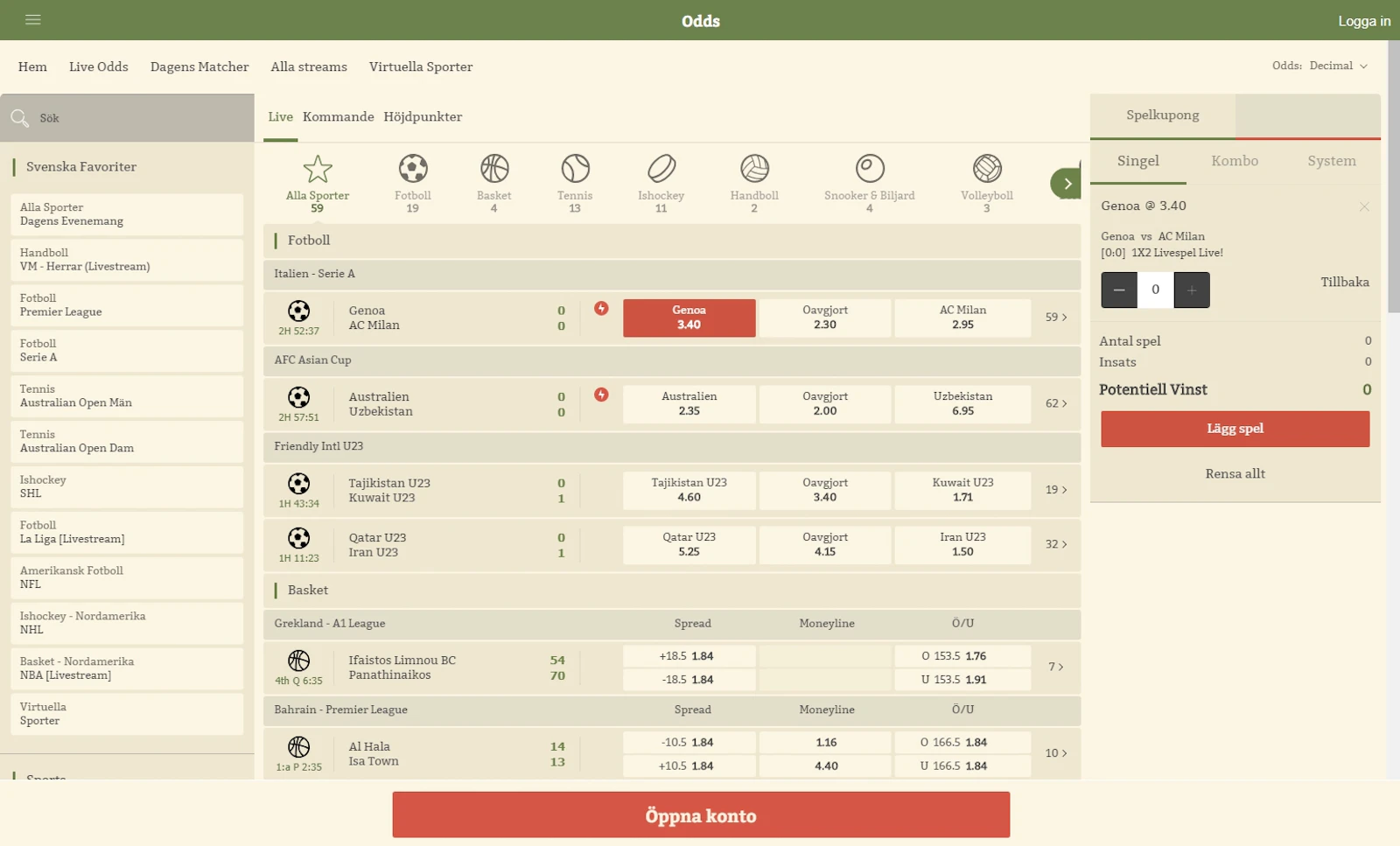The height and width of the screenshot is (846, 1400).
Task: Click Logga in at the top right
Action: pyautogui.click(x=1364, y=21)
